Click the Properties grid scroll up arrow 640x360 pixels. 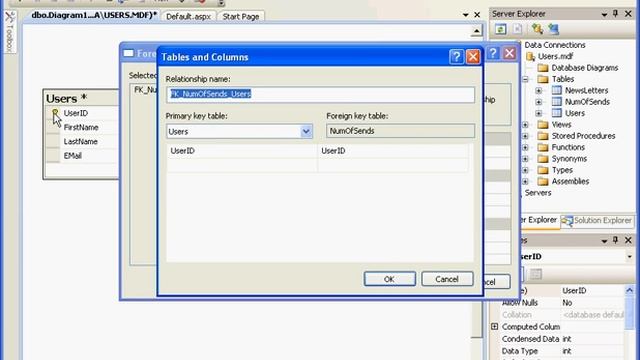click(x=629, y=290)
